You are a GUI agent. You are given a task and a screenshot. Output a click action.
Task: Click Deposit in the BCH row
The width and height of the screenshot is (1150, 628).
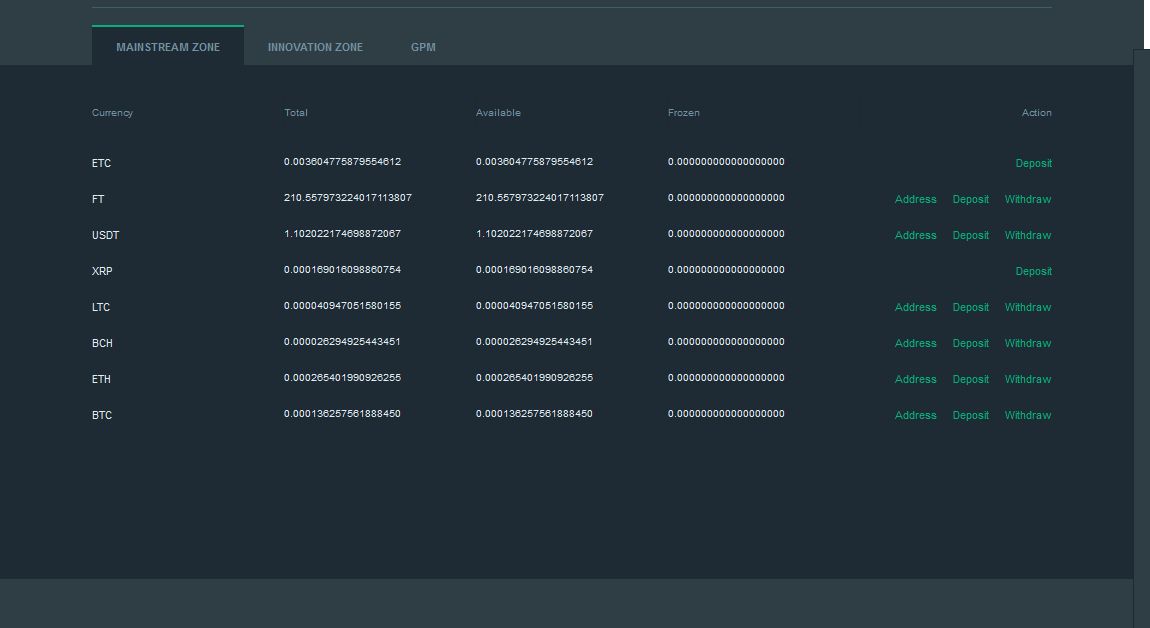pos(970,343)
